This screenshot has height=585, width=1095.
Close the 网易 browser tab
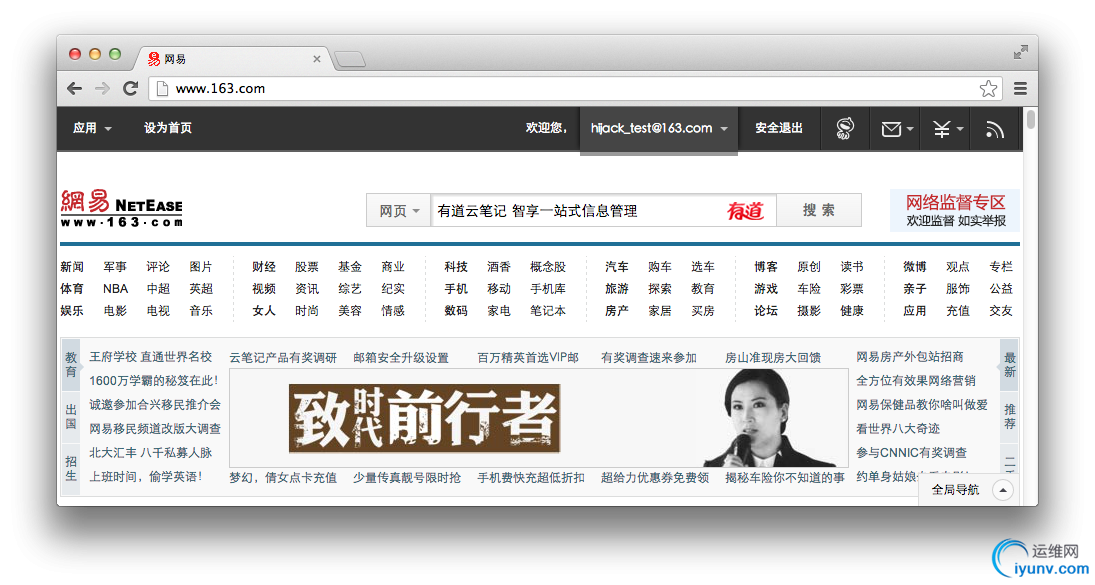coord(316,59)
